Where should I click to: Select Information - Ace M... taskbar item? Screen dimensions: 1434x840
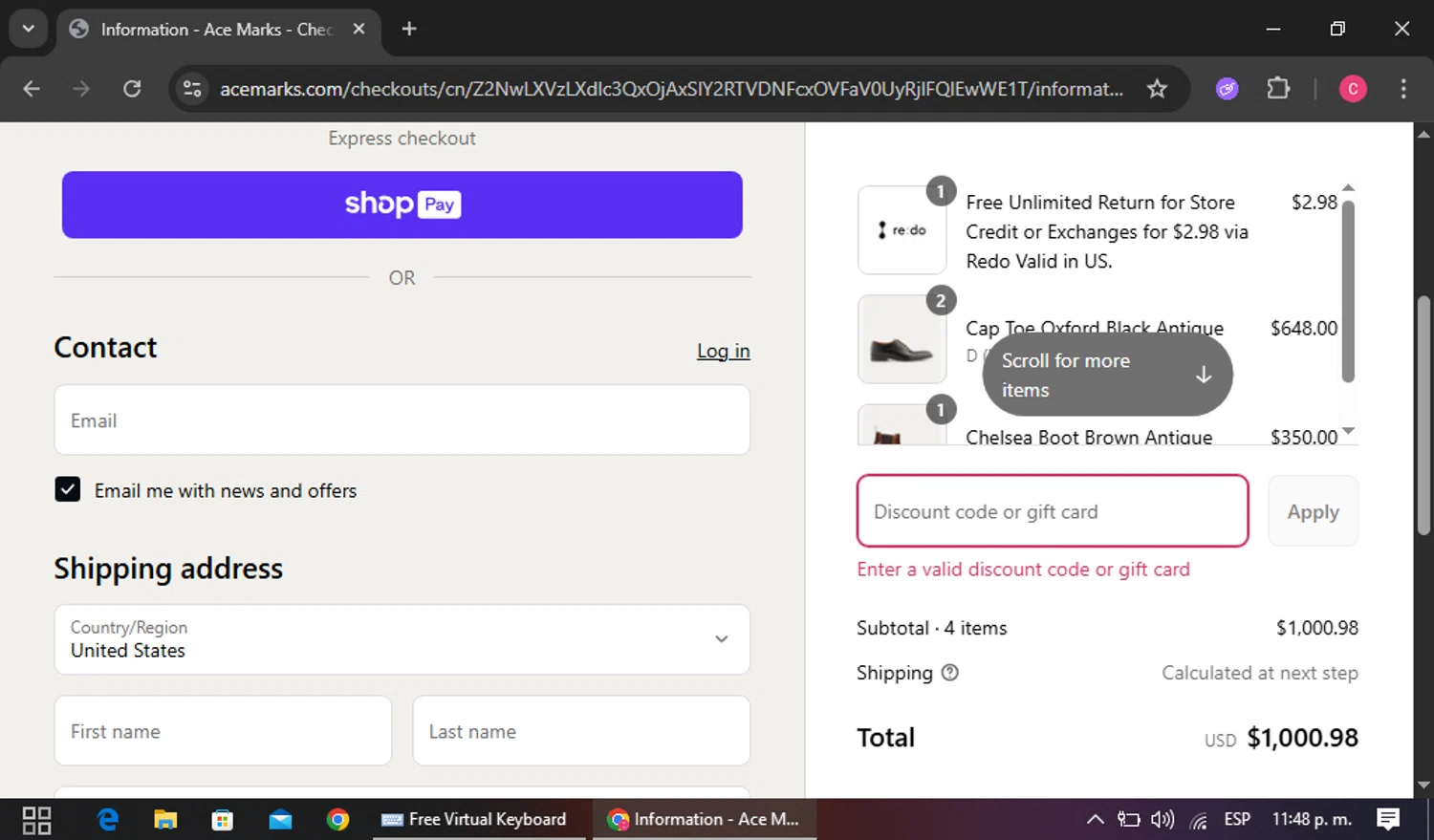705,820
